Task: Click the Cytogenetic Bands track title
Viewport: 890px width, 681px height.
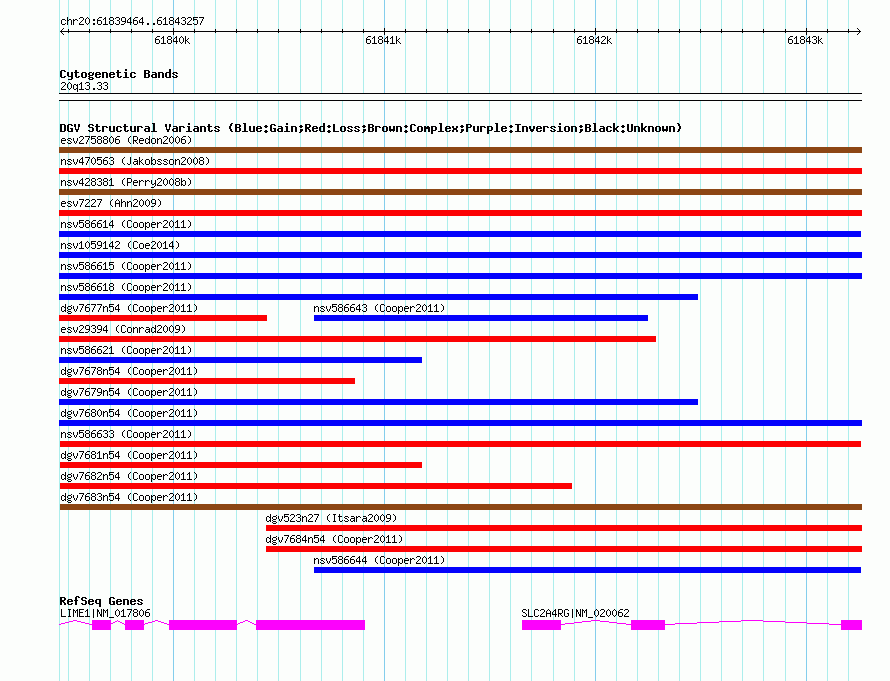Action: coord(119,74)
